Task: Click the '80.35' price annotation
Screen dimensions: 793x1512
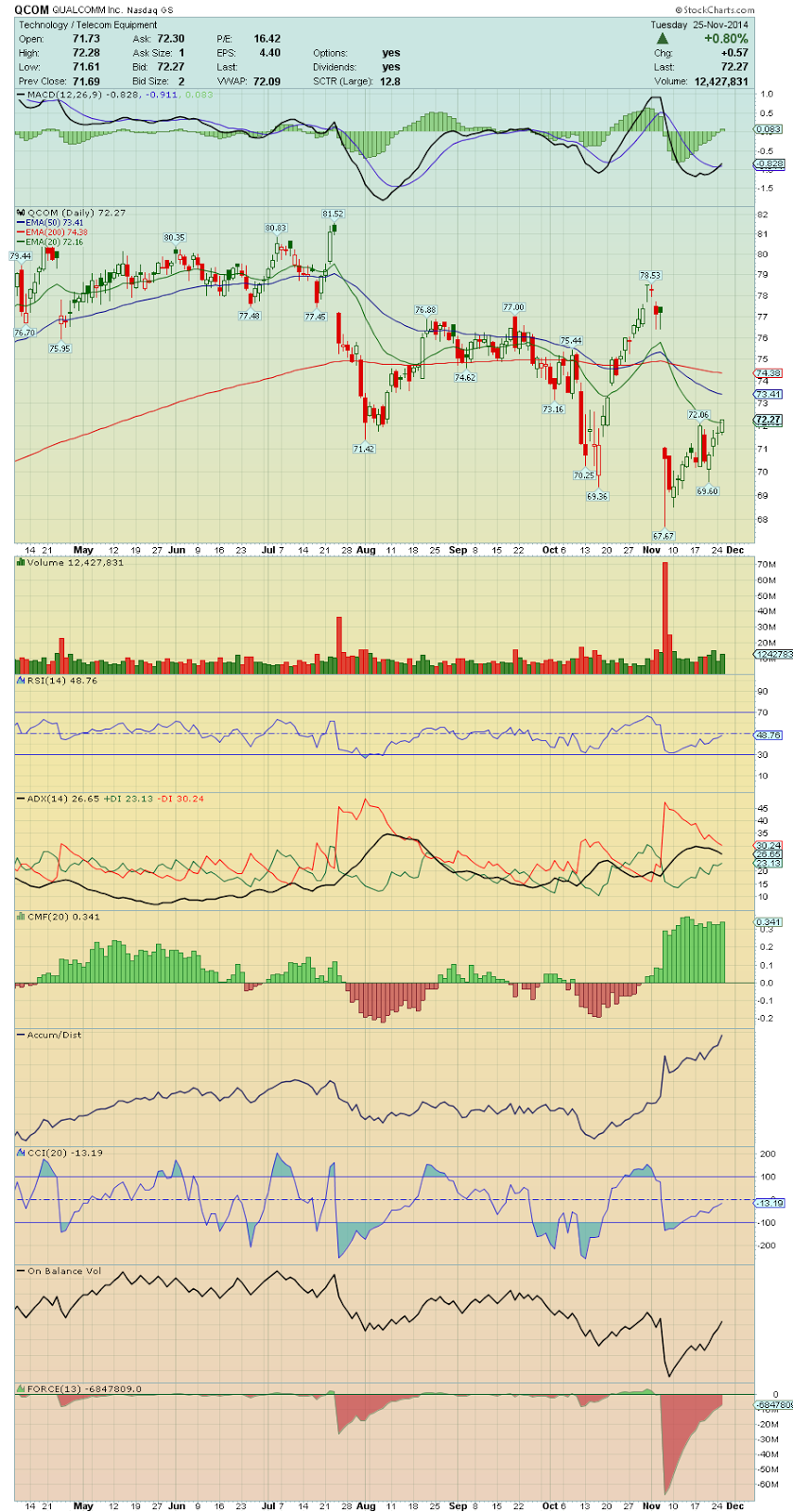Action: point(174,237)
